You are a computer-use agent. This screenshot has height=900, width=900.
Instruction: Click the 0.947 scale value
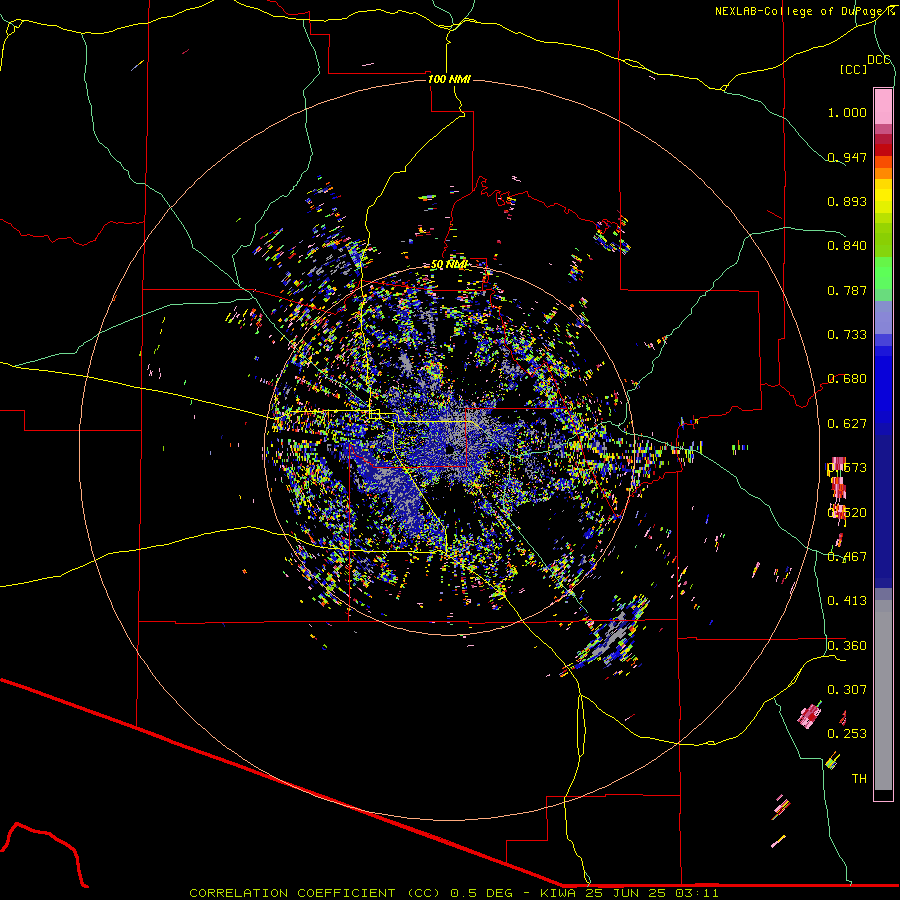coord(847,157)
